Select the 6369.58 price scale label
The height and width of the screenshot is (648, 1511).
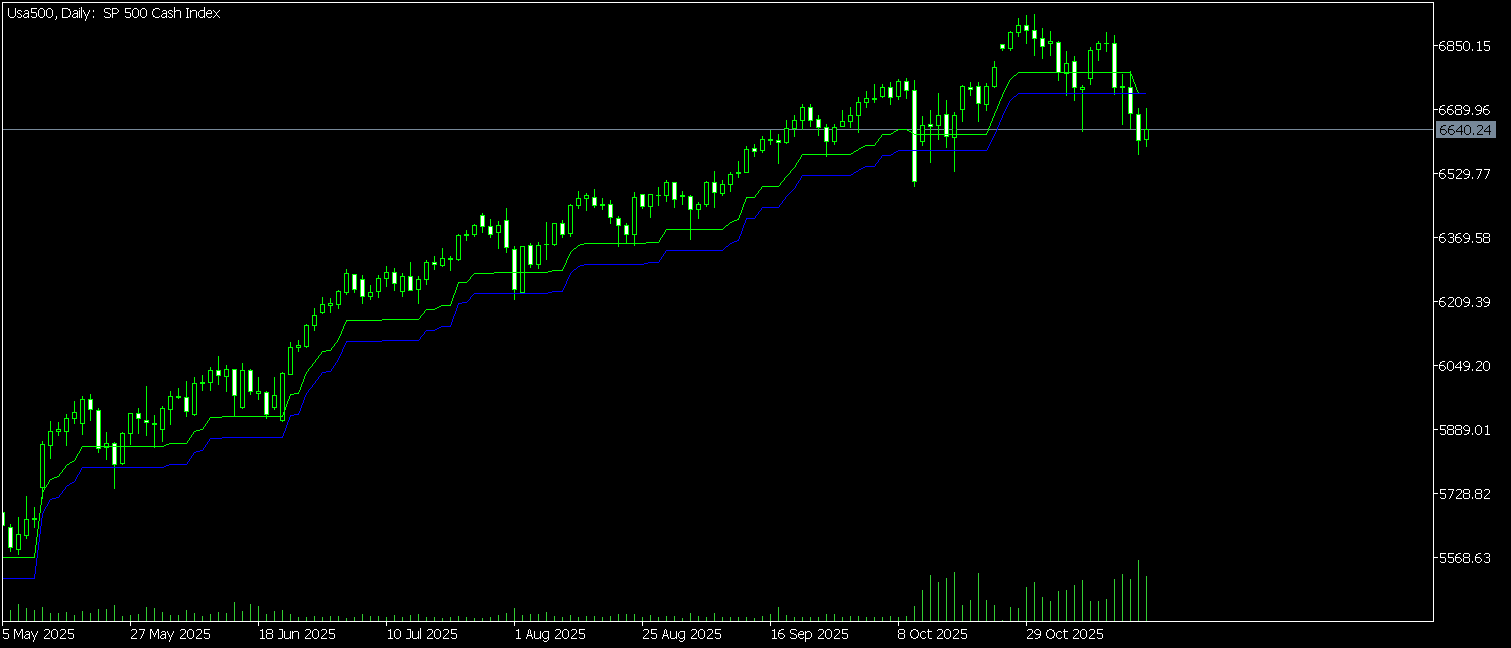point(1464,238)
